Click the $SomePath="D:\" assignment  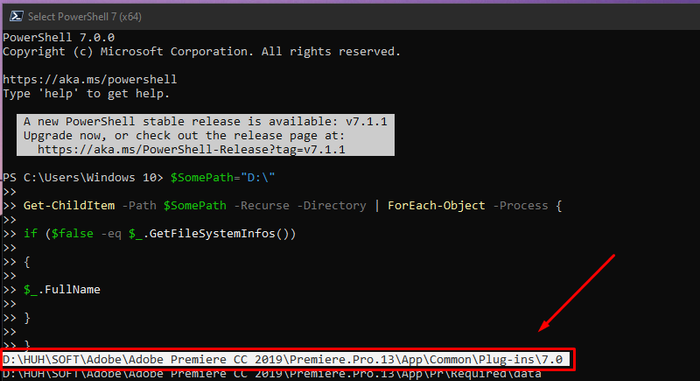(x=222, y=178)
